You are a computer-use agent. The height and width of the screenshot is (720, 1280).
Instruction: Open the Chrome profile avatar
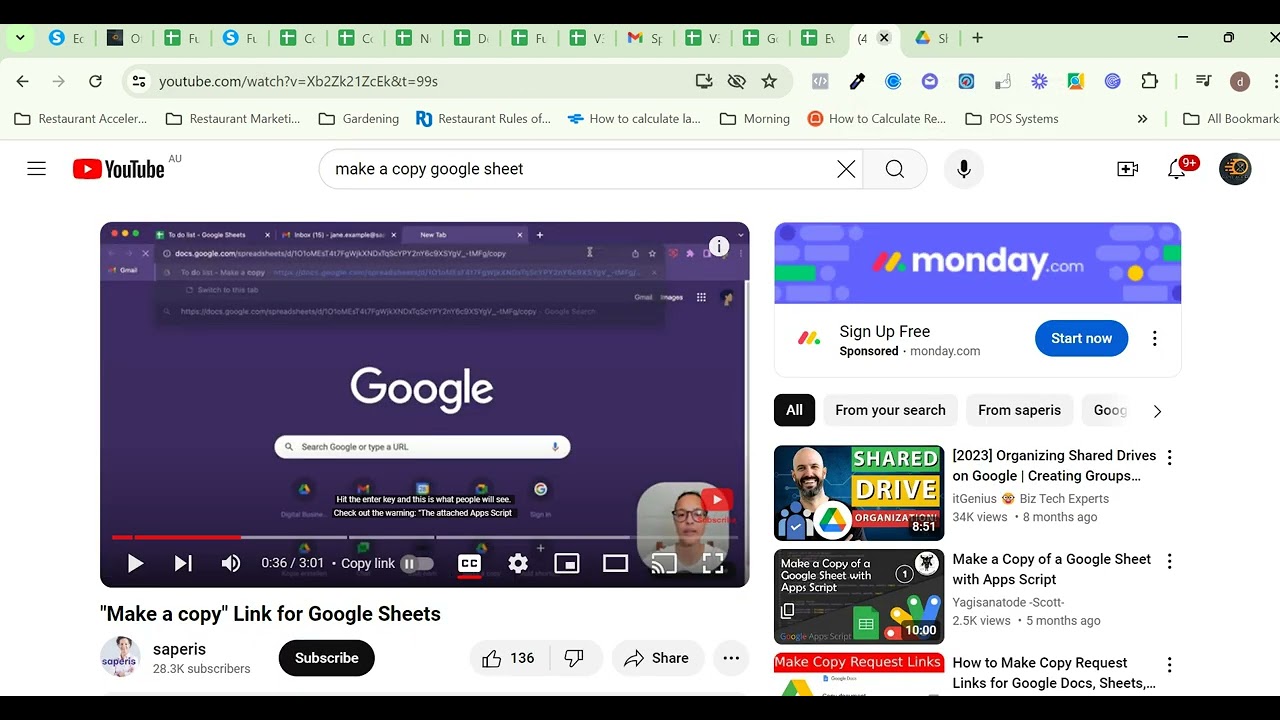coord(1240,81)
